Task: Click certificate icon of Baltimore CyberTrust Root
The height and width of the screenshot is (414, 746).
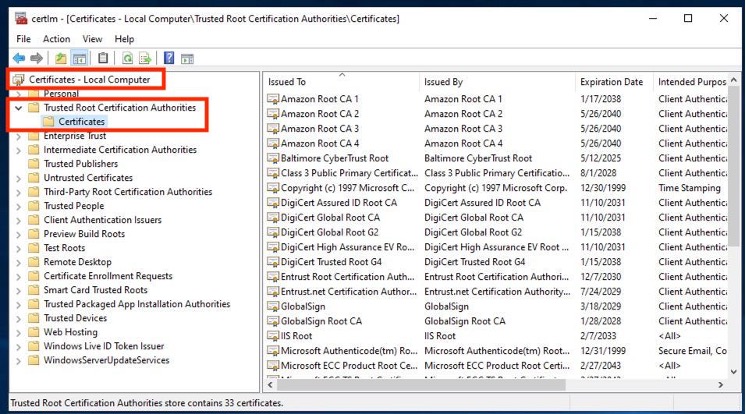Action: tap(273, 158)
